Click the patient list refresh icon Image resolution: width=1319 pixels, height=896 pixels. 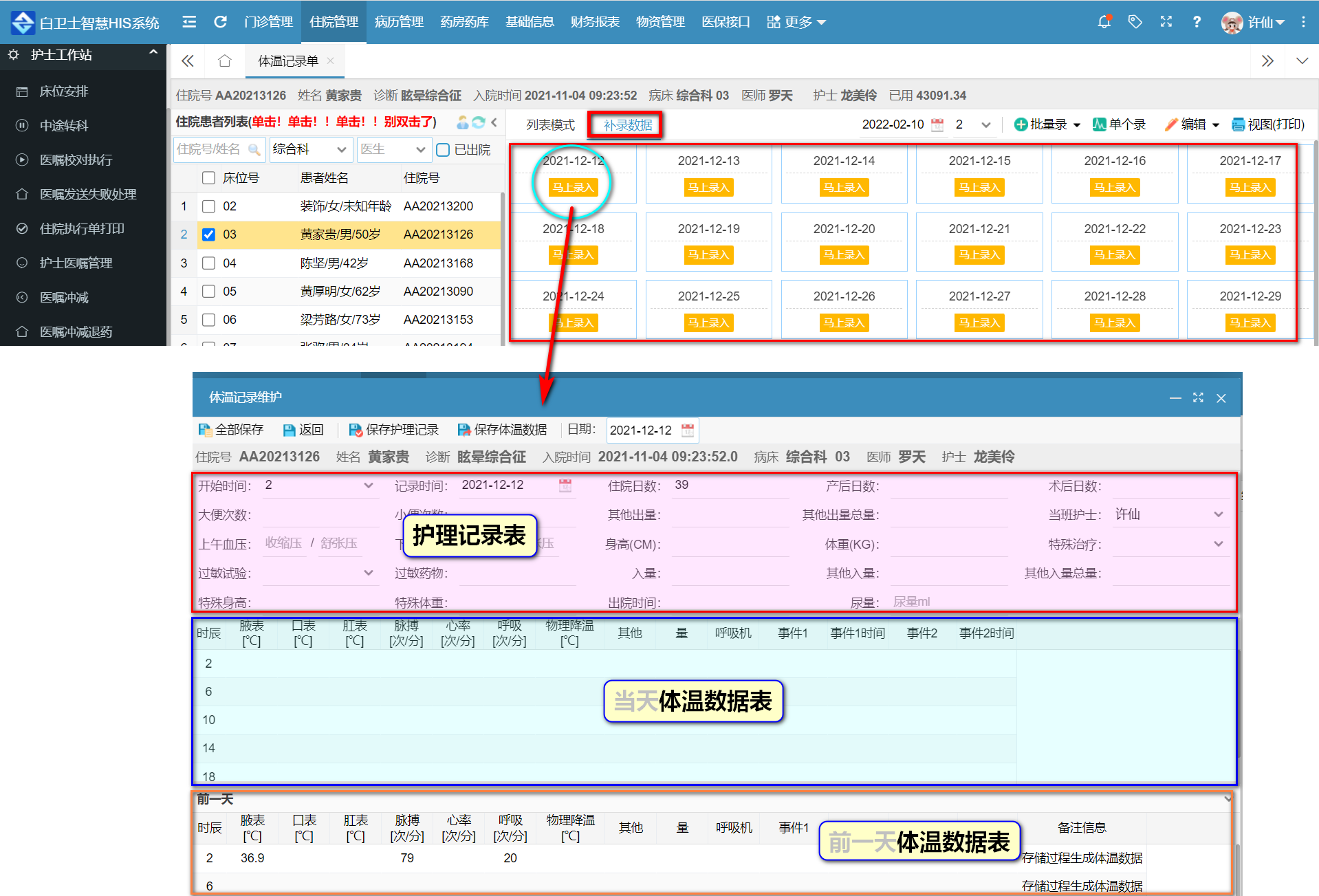point(478,122)
